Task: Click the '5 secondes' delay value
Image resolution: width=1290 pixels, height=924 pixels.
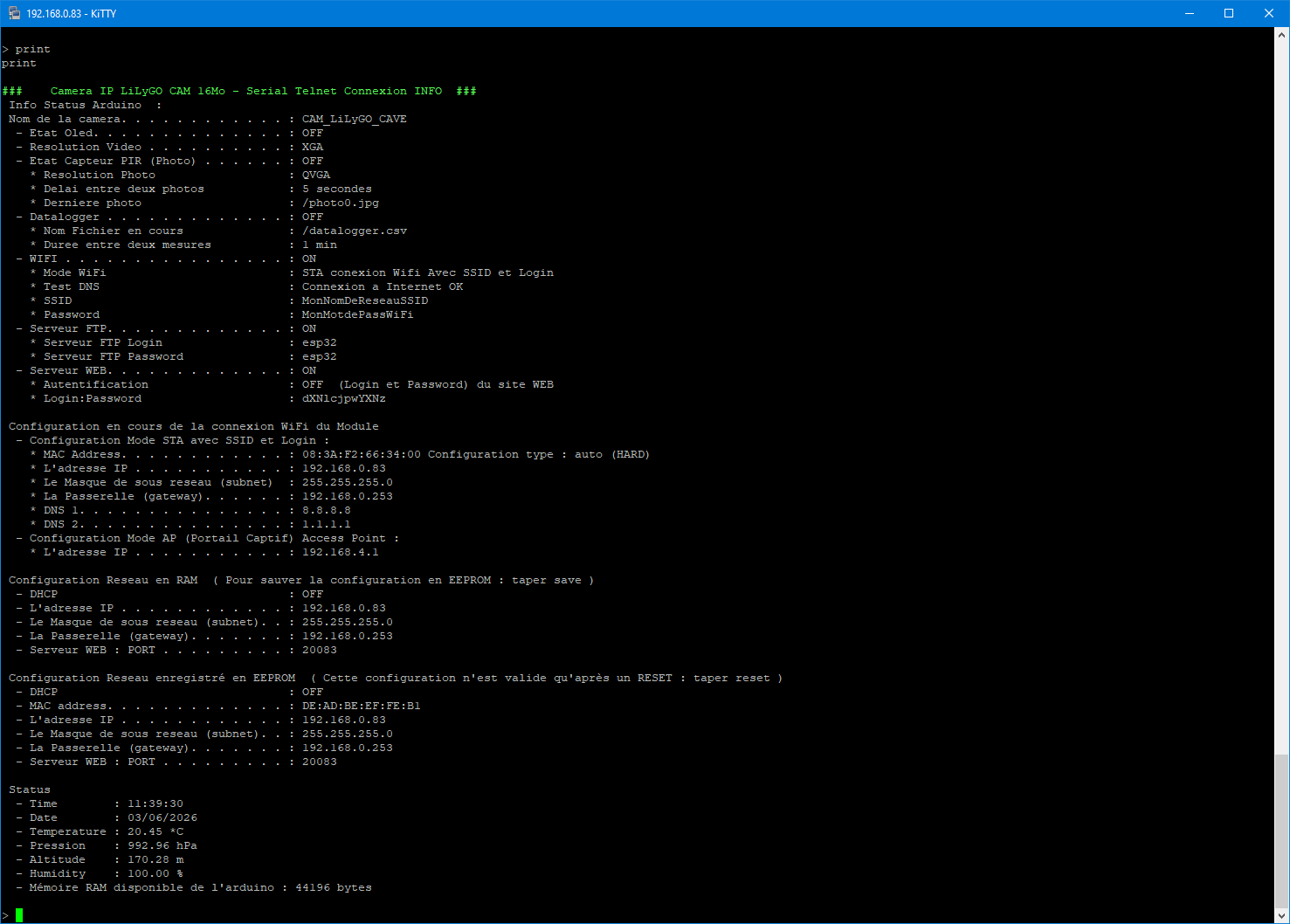Action: click(337, 189)
